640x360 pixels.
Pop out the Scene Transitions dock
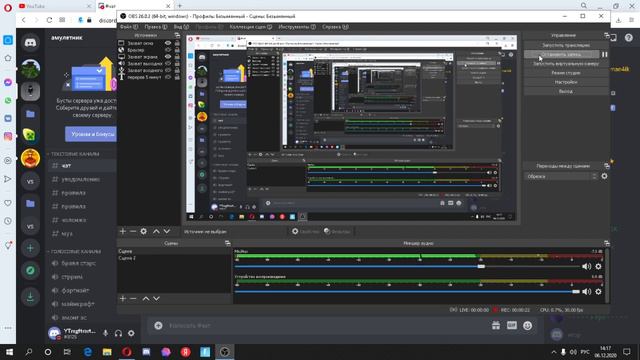tap(607, 166)
